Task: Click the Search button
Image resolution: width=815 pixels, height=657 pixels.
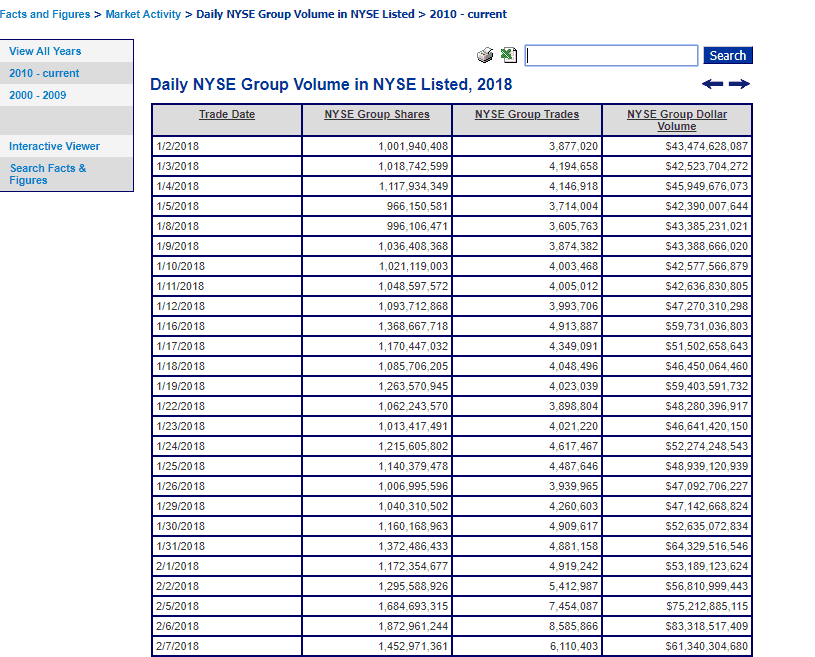Action: [728, 56]
